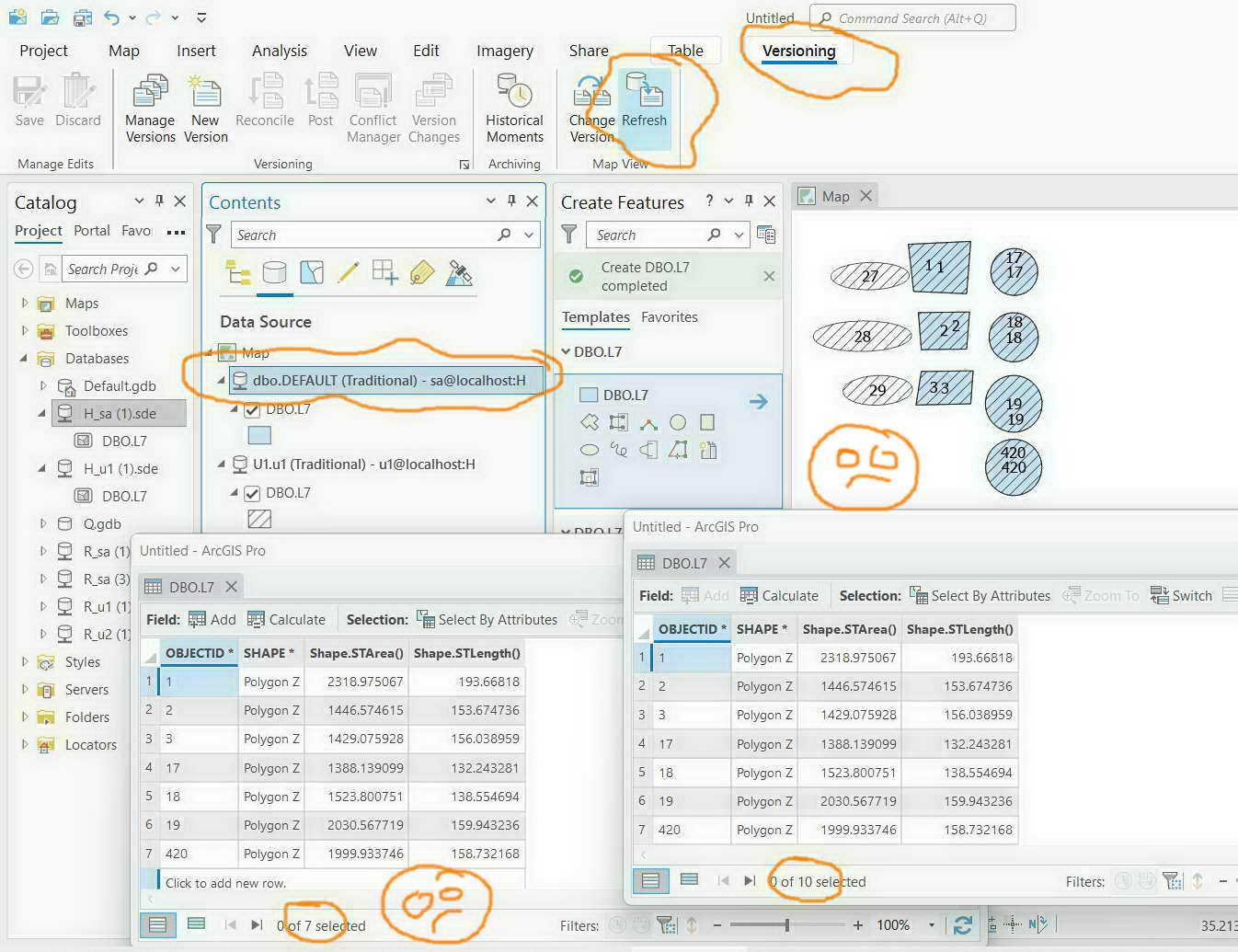Select List By Data Source in Contents
Image resolution: width=1238 pixels, height=952 pixels.
(x=274, y=272)
